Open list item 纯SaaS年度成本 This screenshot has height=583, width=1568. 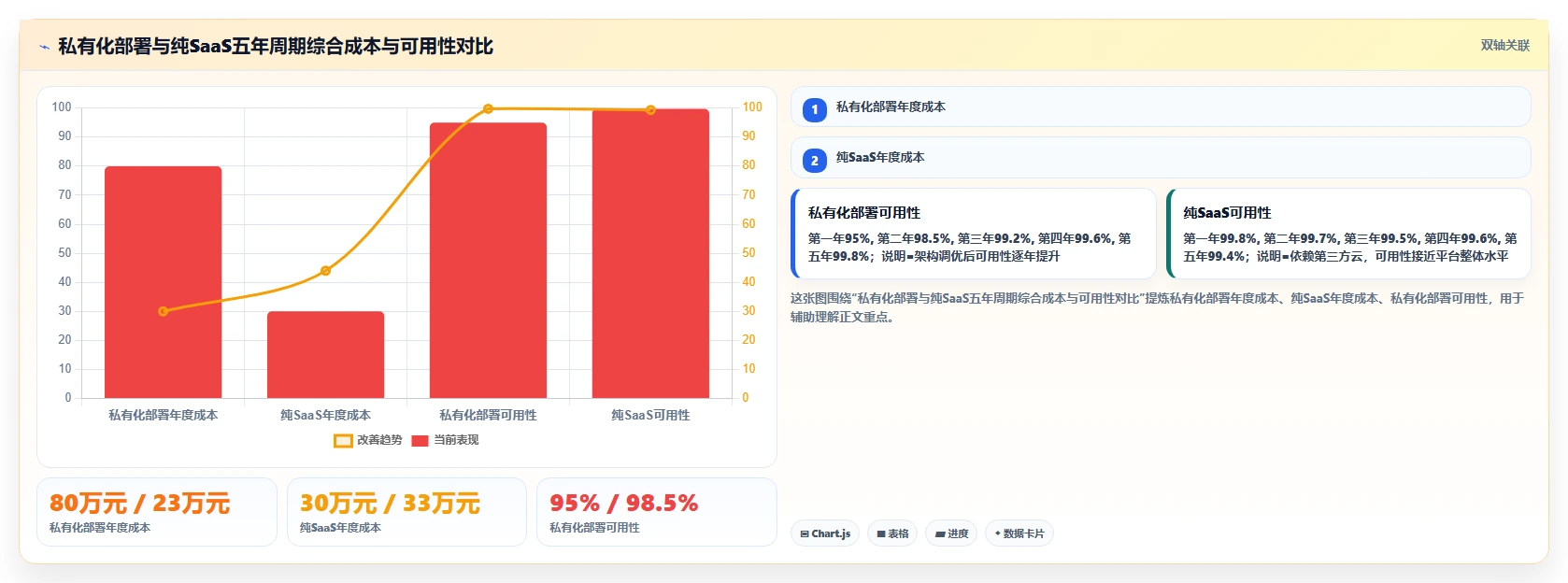(1161, 157)
